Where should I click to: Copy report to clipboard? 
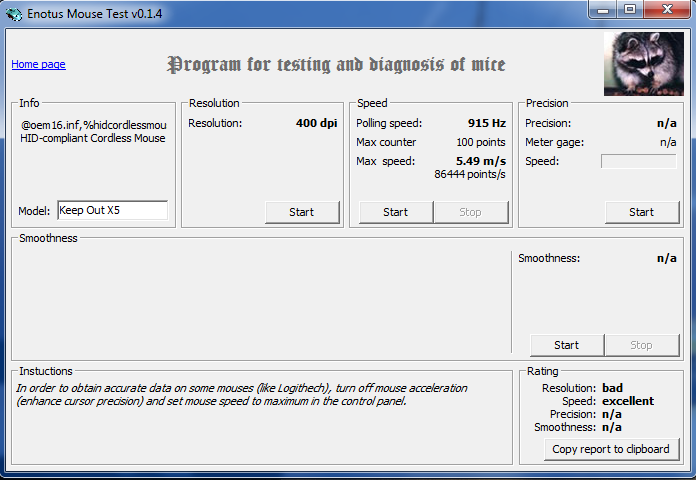[x=611, y=449]
